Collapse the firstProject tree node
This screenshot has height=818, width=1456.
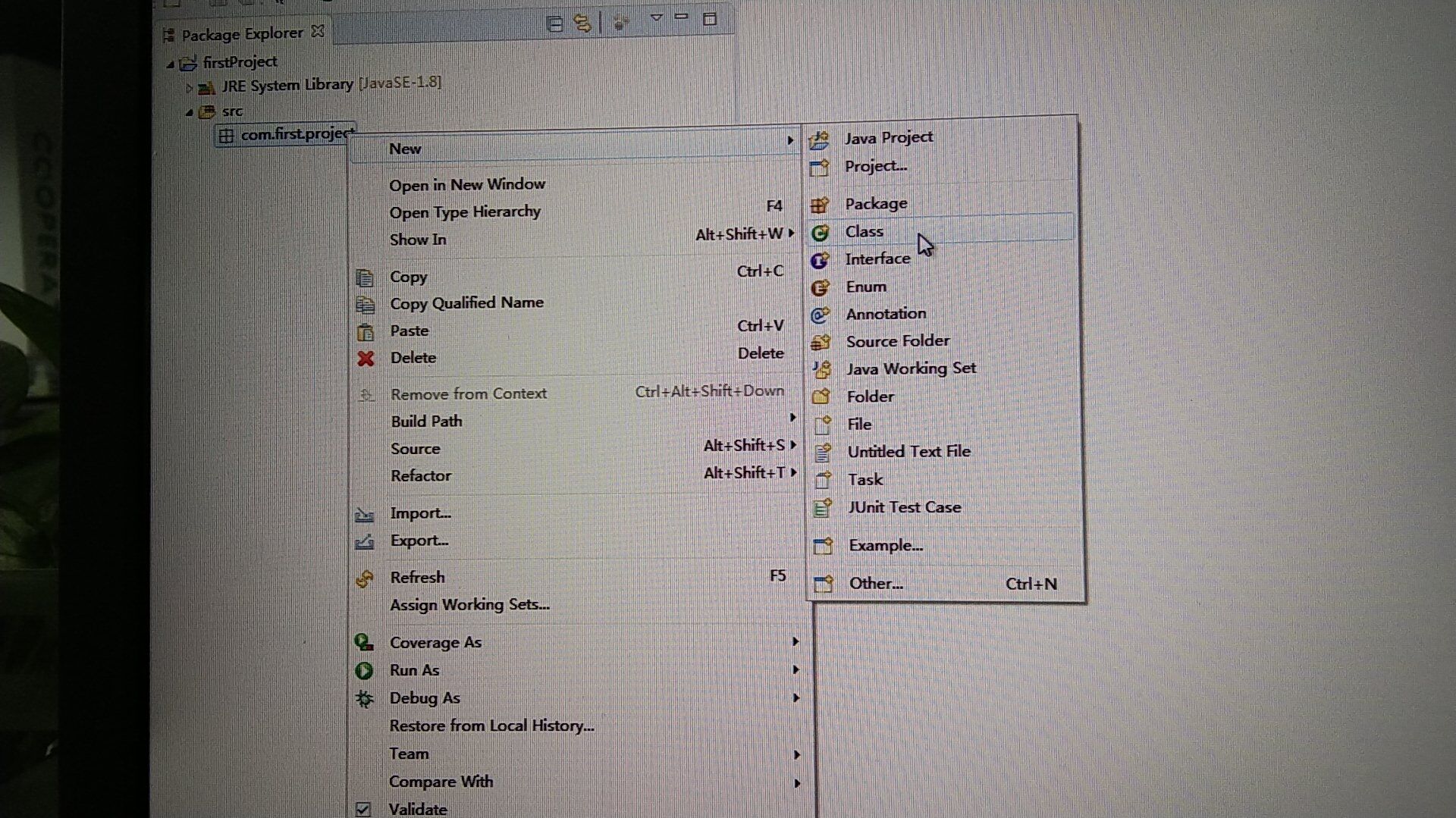tap(170, 64)
